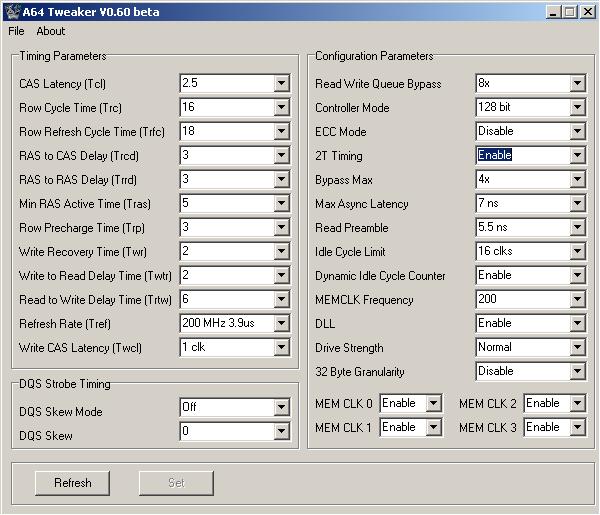Click the CAS Latency (Tcl) label
Image resolution: width=600 pixels, height=515 pixels.
tap(62, 84)
